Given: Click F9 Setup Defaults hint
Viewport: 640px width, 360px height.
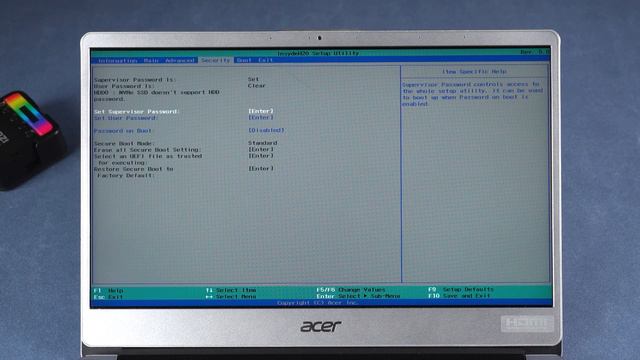Looking at the screenshot, I should click(x=461, y=289).
